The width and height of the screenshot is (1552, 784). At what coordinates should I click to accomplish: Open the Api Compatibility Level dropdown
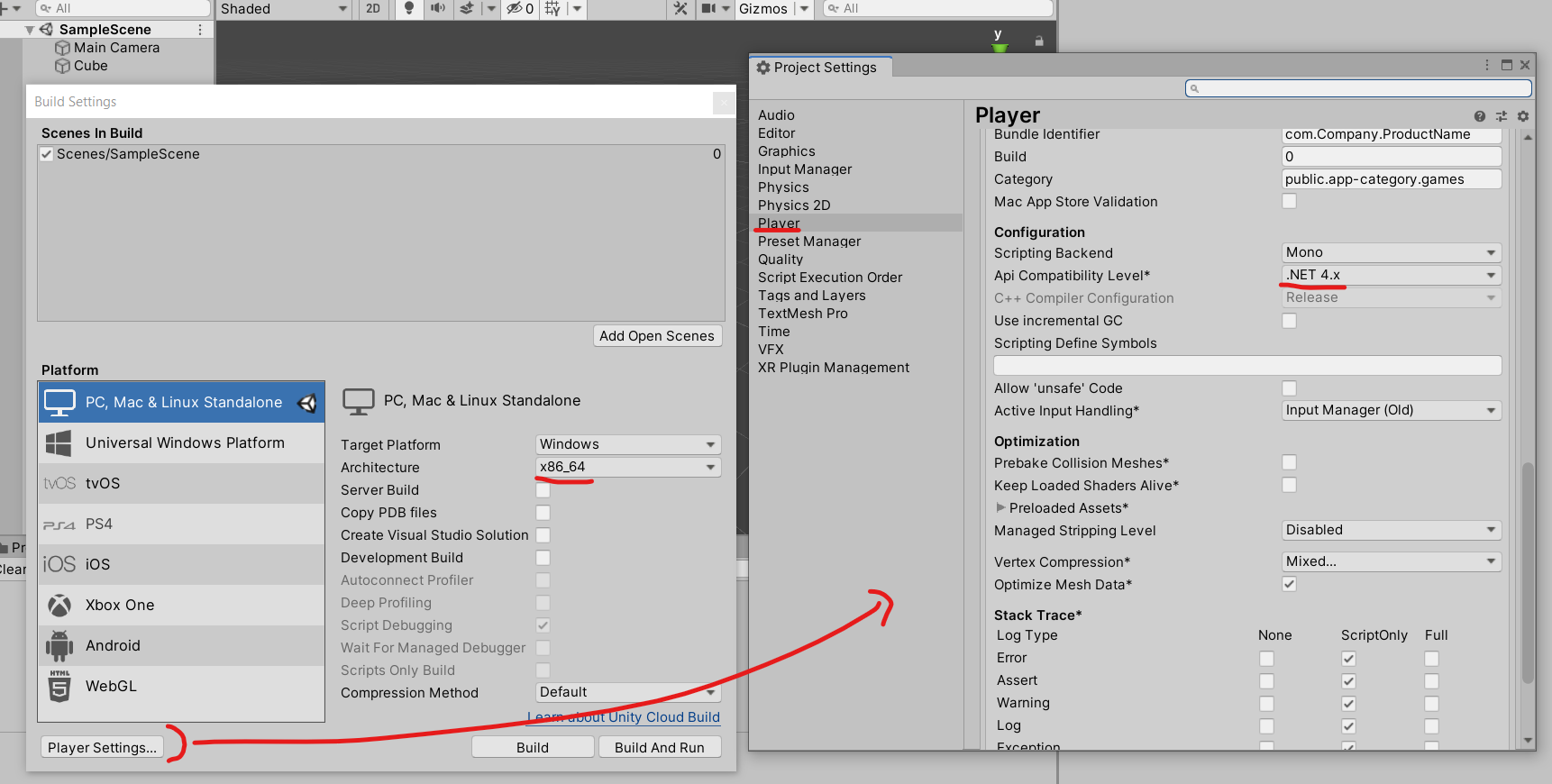(x=1391, y=275)
